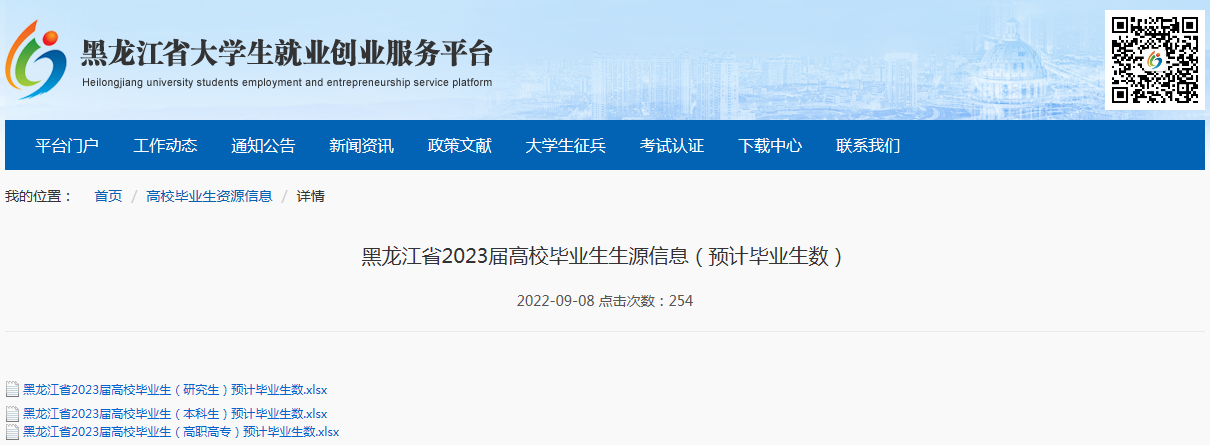Viewport: 1210px width, 445px height.
Task: Click the 高校毕业生资源信息 breadcrumb link
Action: [x=209, y=196]
